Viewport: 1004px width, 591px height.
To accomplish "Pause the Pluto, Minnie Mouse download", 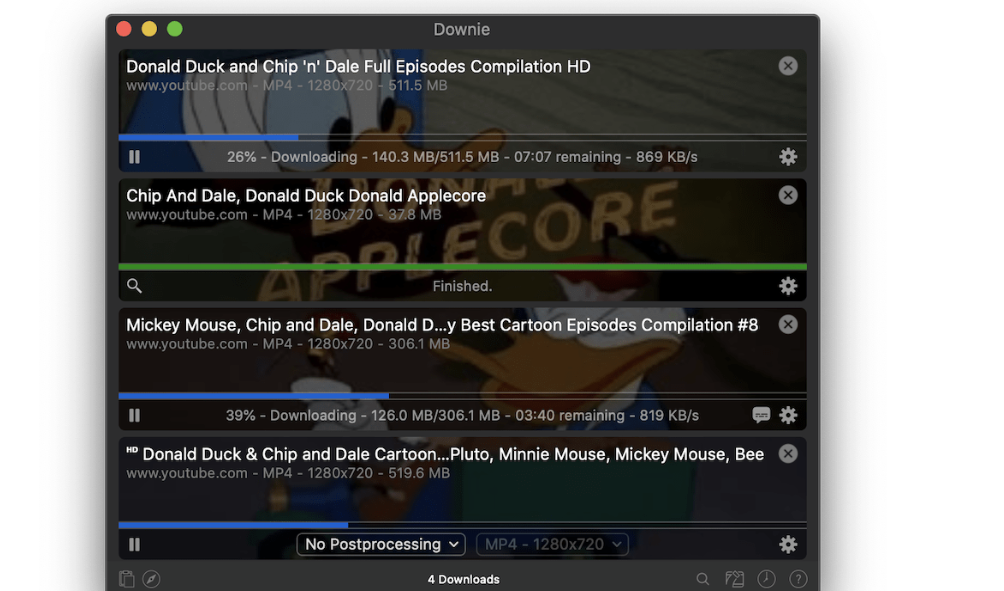I will (x=135, y=544).
